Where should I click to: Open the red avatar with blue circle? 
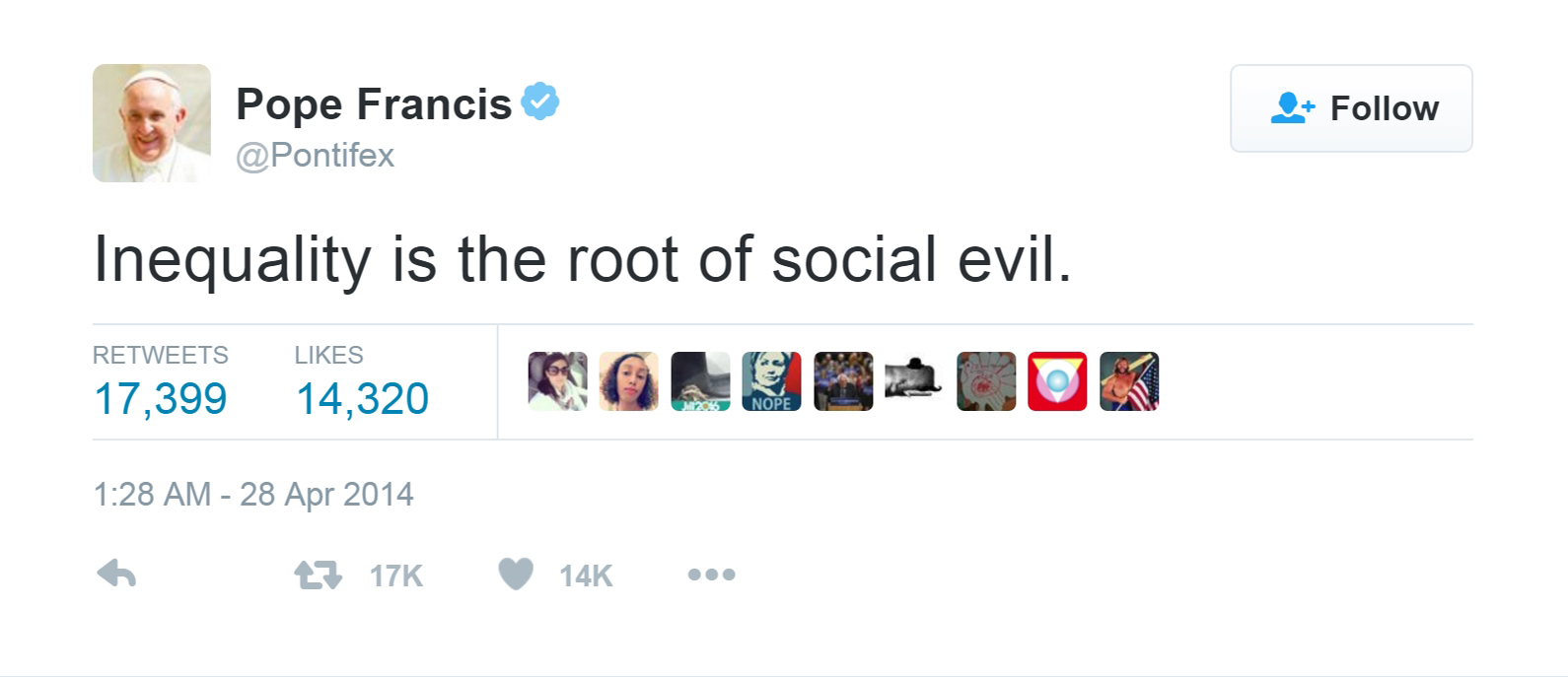pos(1057,381)
